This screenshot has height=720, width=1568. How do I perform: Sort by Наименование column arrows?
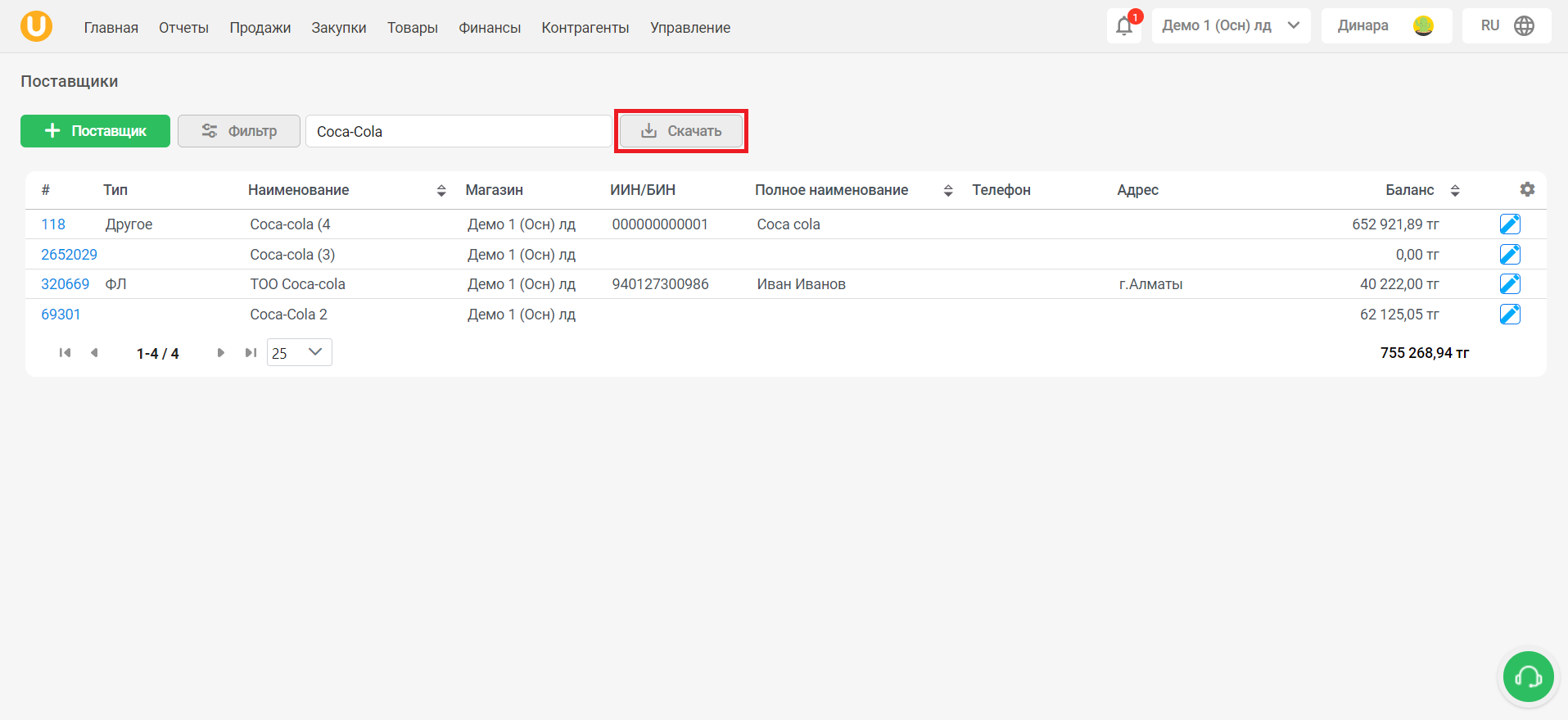coord(441,190)
